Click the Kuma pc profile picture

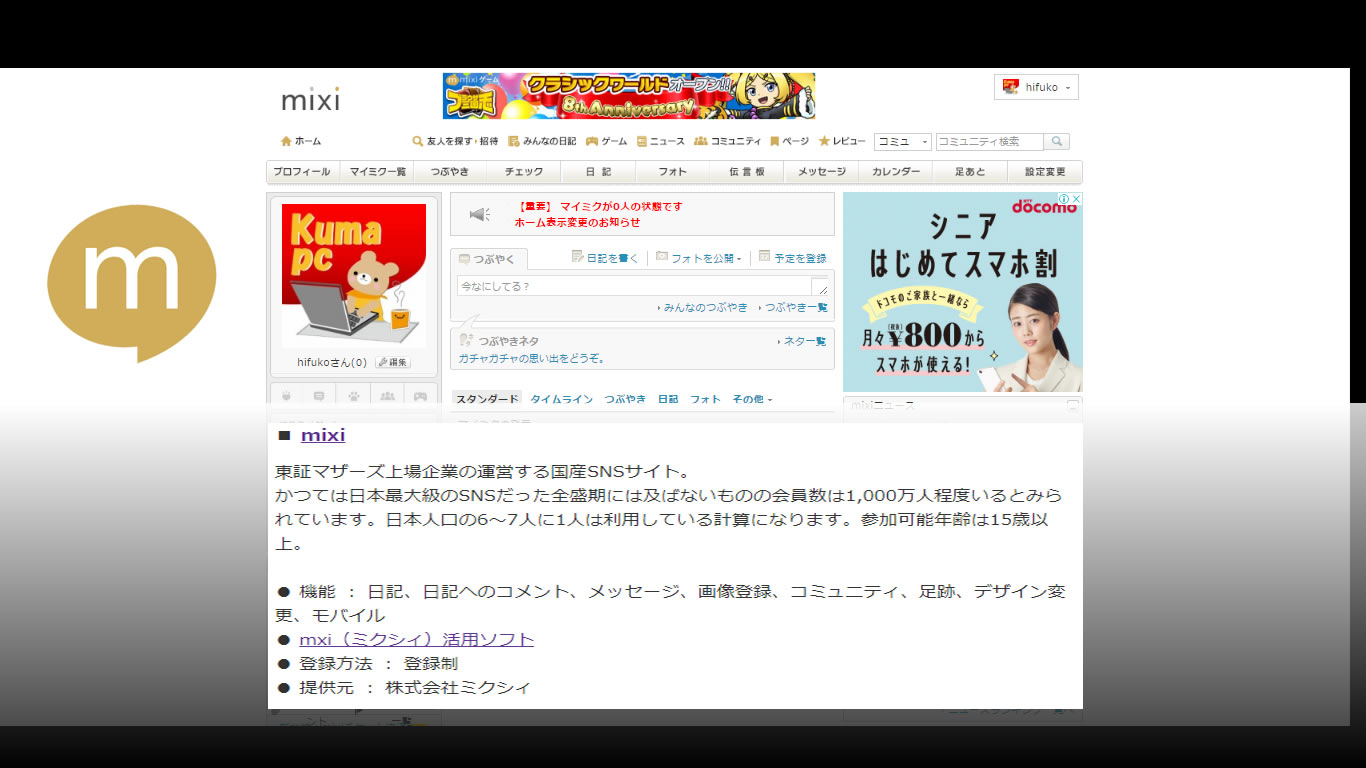coord(354,276)
